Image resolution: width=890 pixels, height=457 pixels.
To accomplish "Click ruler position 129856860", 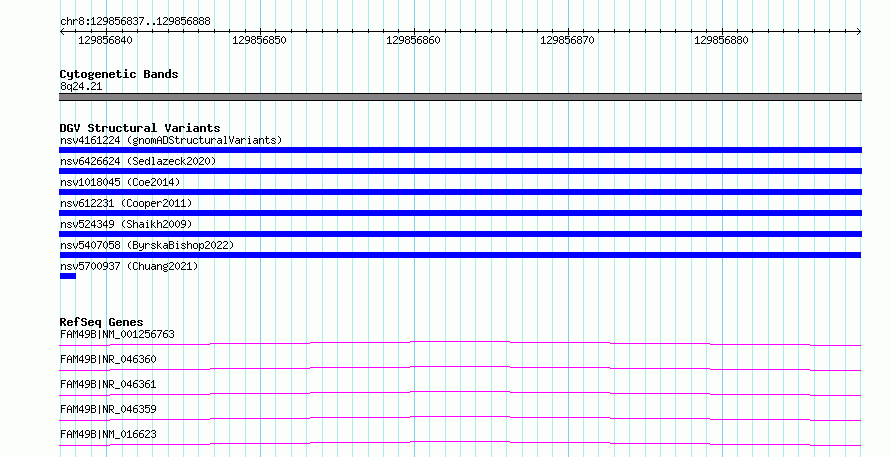I will (413, 40).
